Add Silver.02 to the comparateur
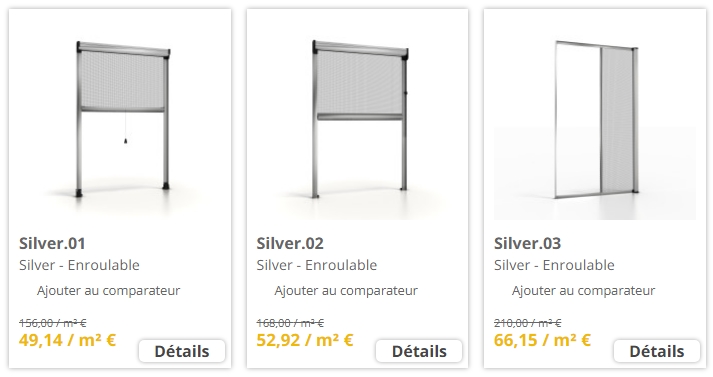The width and height of the screenshot is (713, 377). (x=346, y=290)
